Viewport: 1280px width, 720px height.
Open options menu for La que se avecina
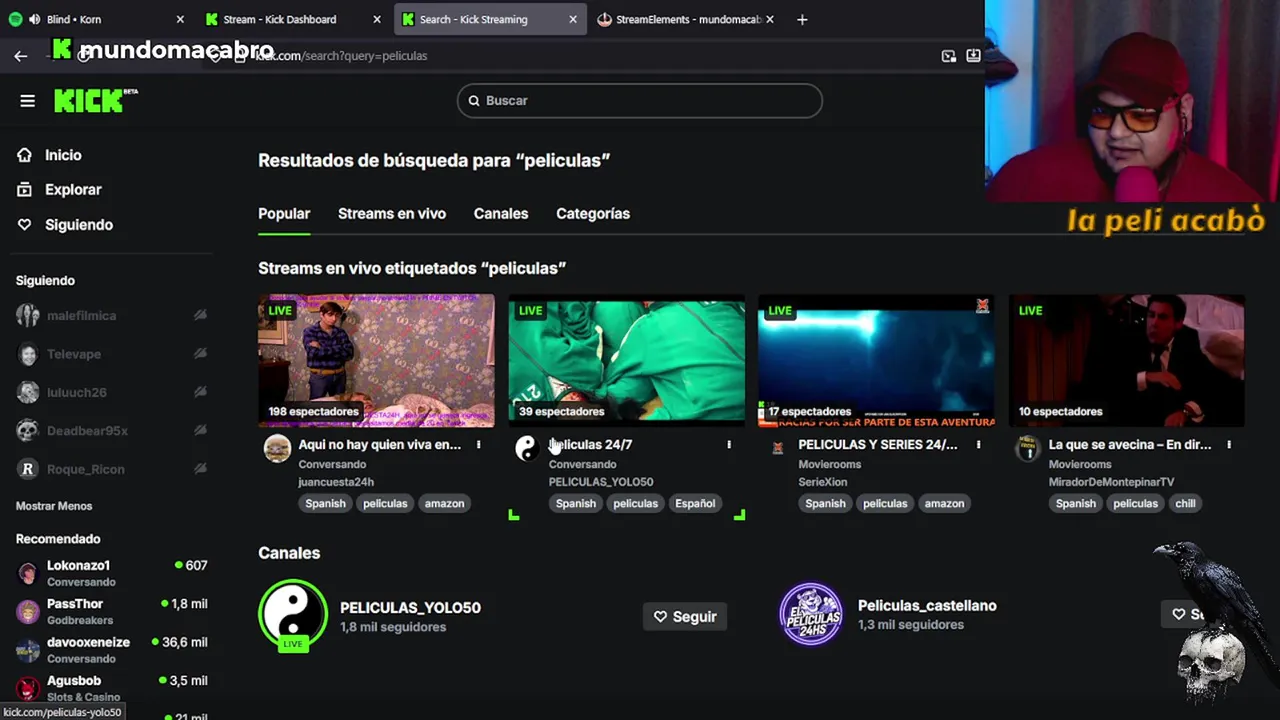tap(1229, 445)
